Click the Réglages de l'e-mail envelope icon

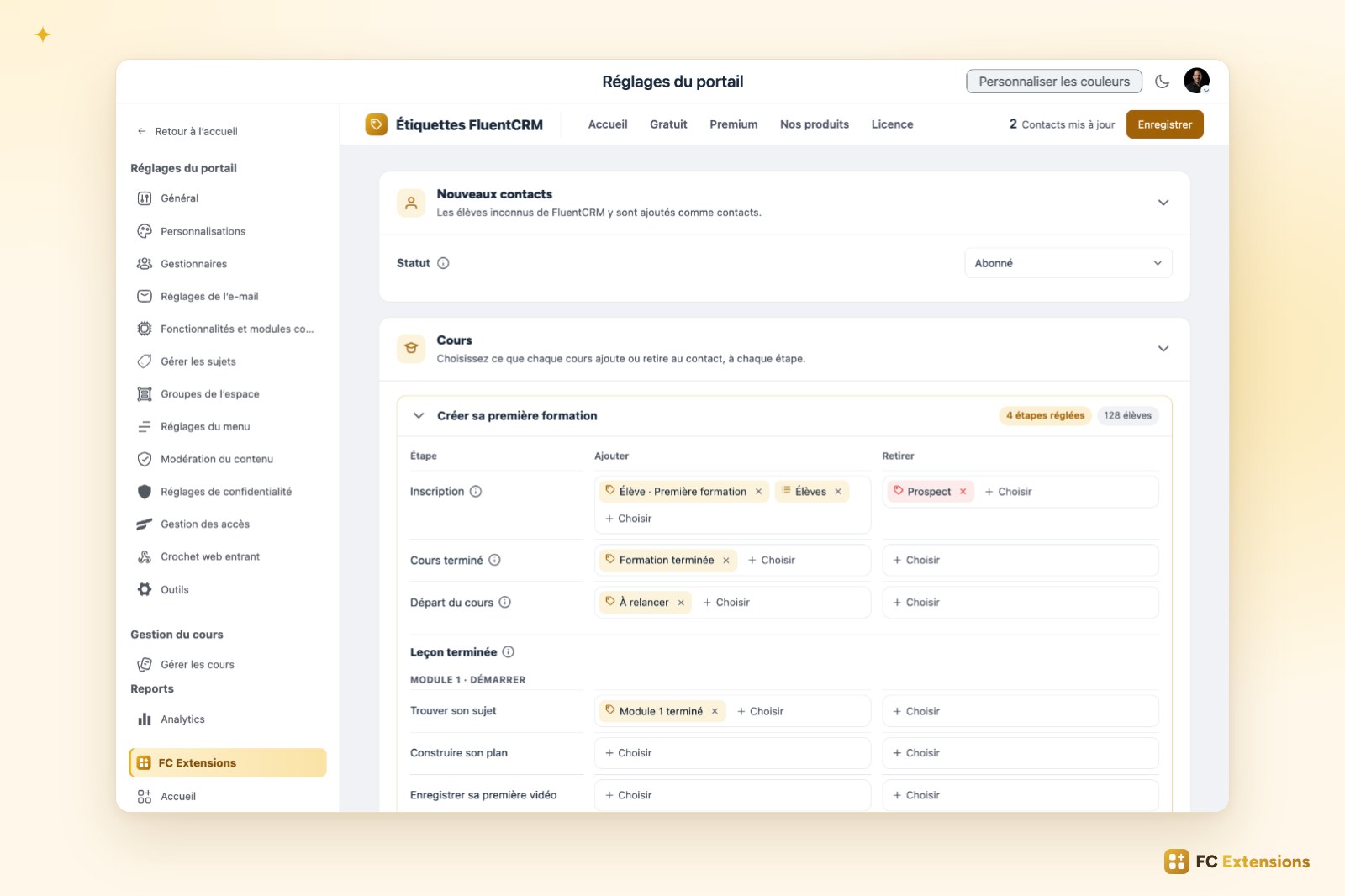[145, 296]
